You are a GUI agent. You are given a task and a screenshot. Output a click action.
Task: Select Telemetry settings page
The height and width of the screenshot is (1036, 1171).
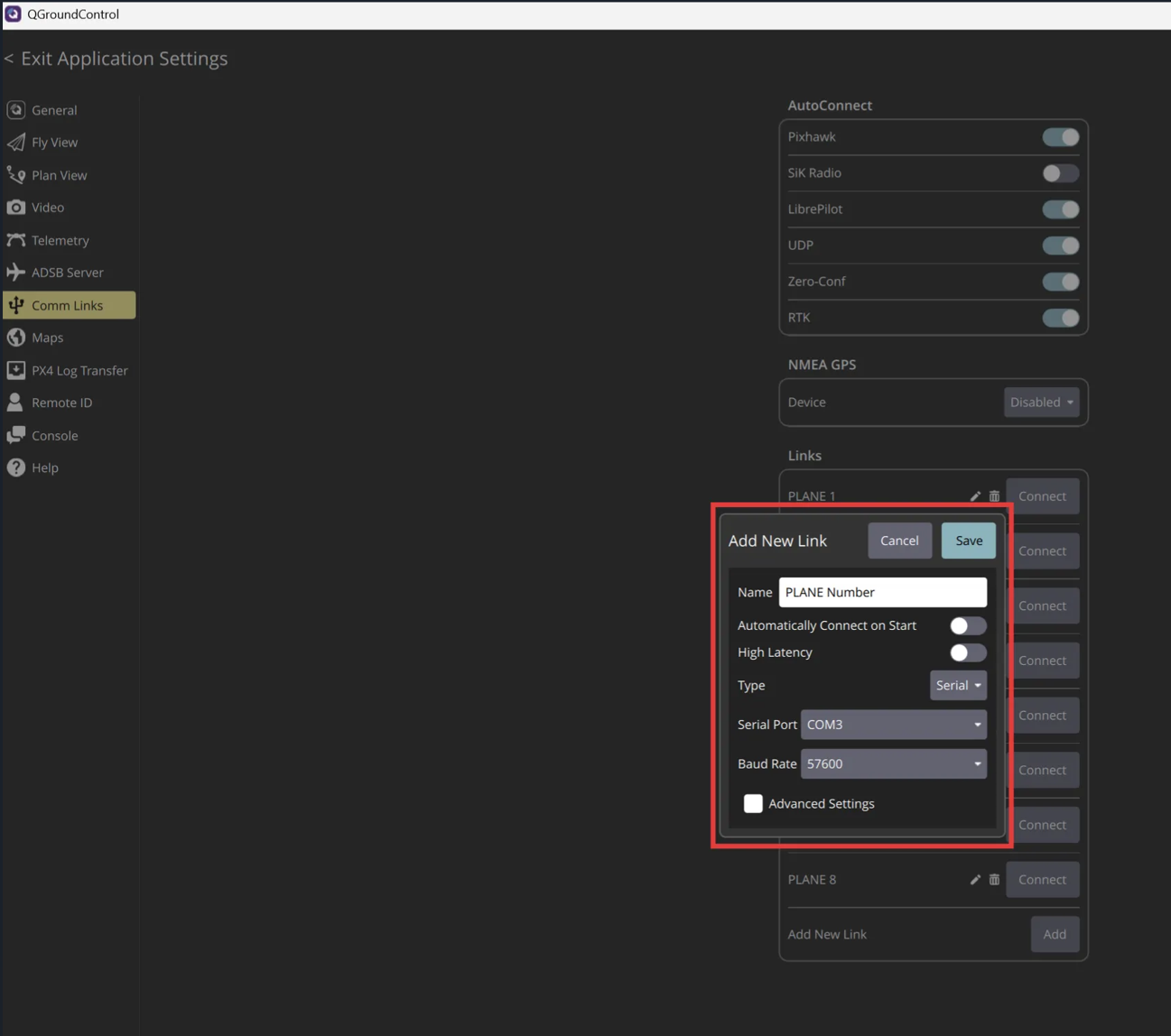70,240
